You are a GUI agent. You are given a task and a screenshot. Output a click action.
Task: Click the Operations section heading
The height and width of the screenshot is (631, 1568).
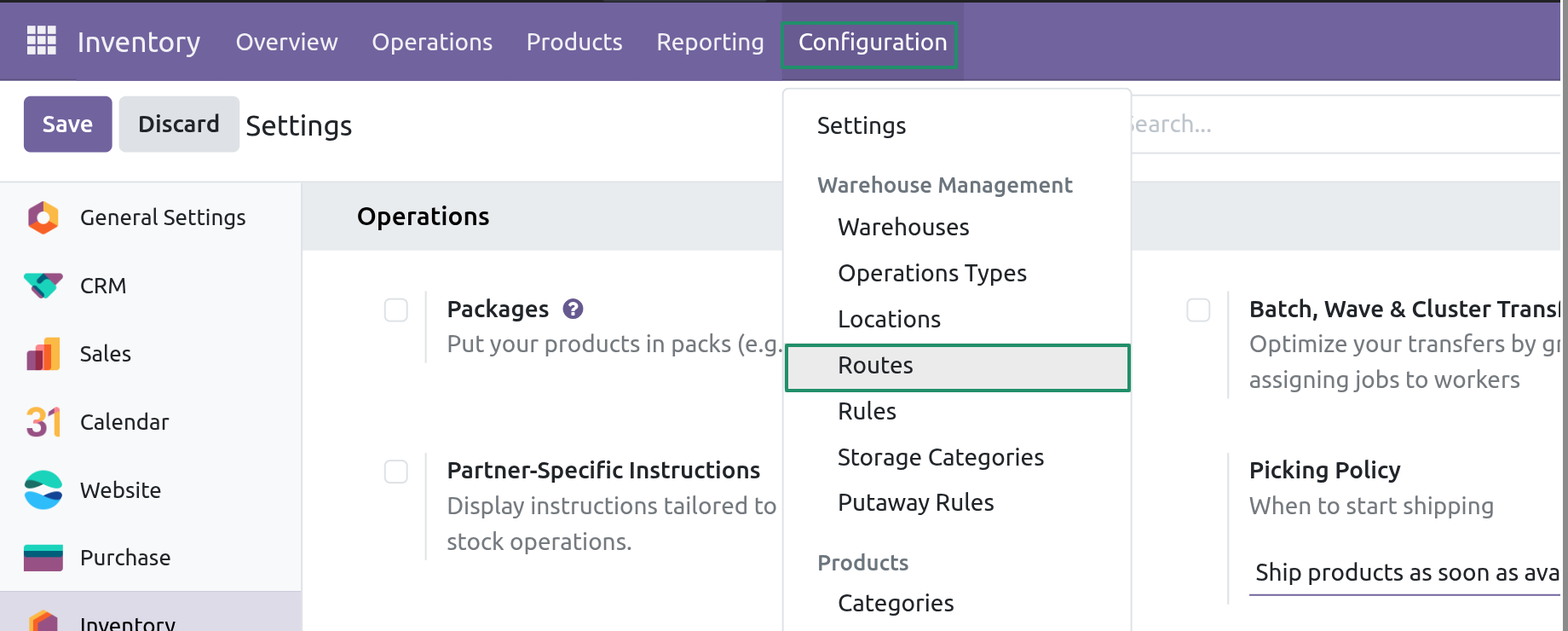point(423,217)
